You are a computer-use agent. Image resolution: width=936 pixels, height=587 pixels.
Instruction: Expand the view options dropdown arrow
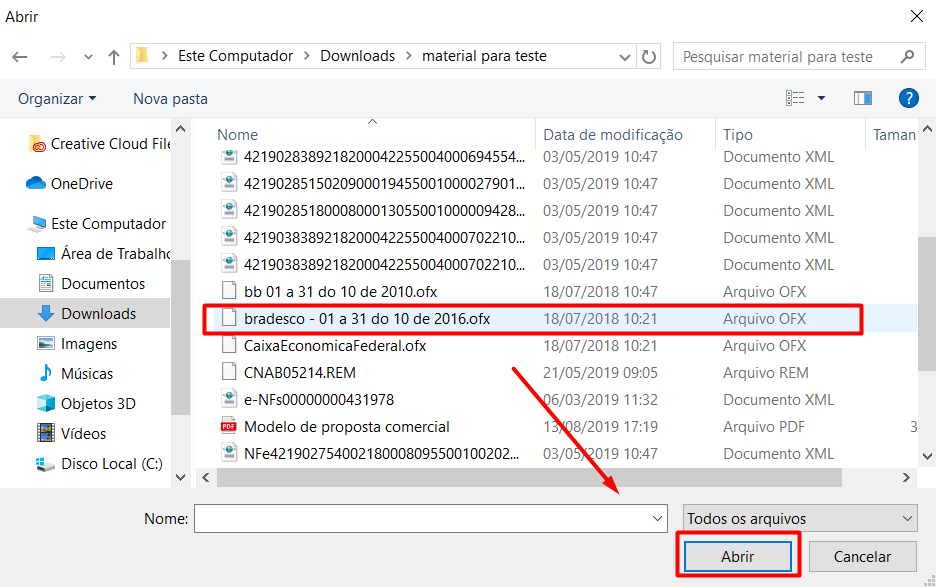(822, 98)
